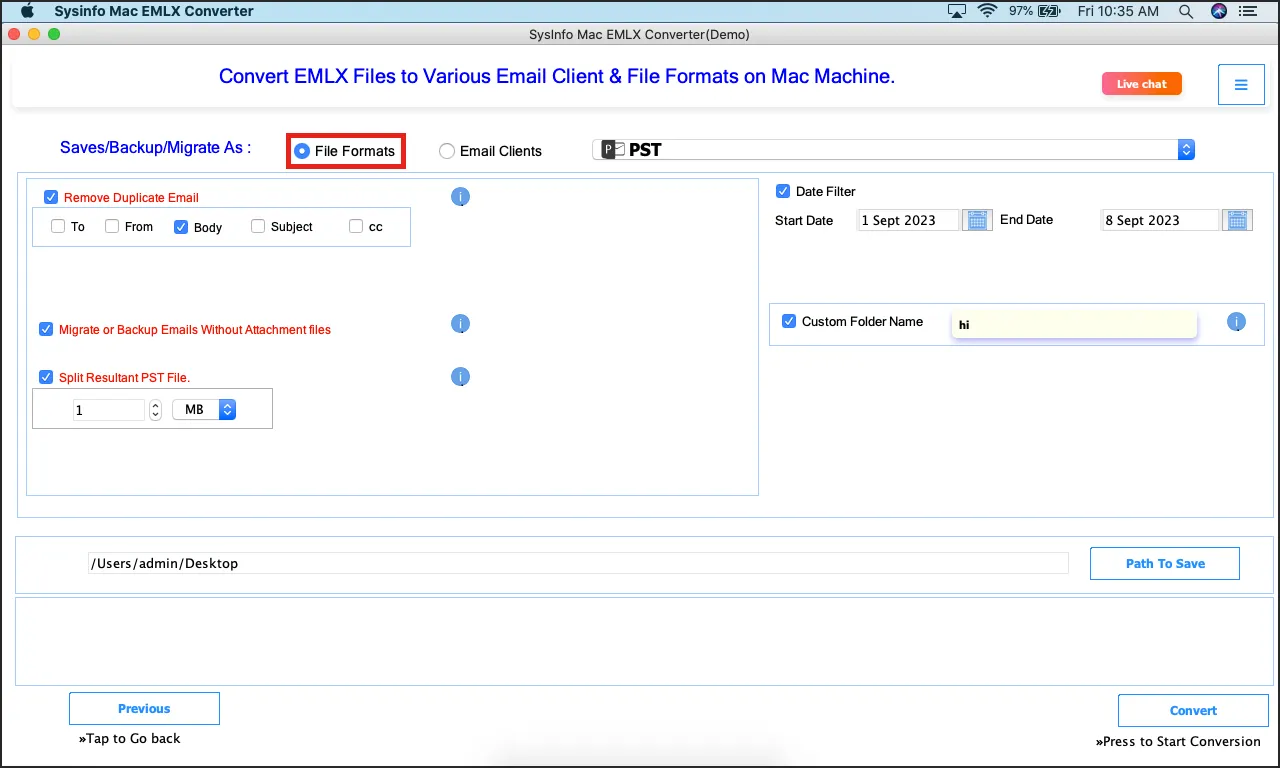
Task: Check the From duplicate criteria checkbox
Action: tap(112, 226)
